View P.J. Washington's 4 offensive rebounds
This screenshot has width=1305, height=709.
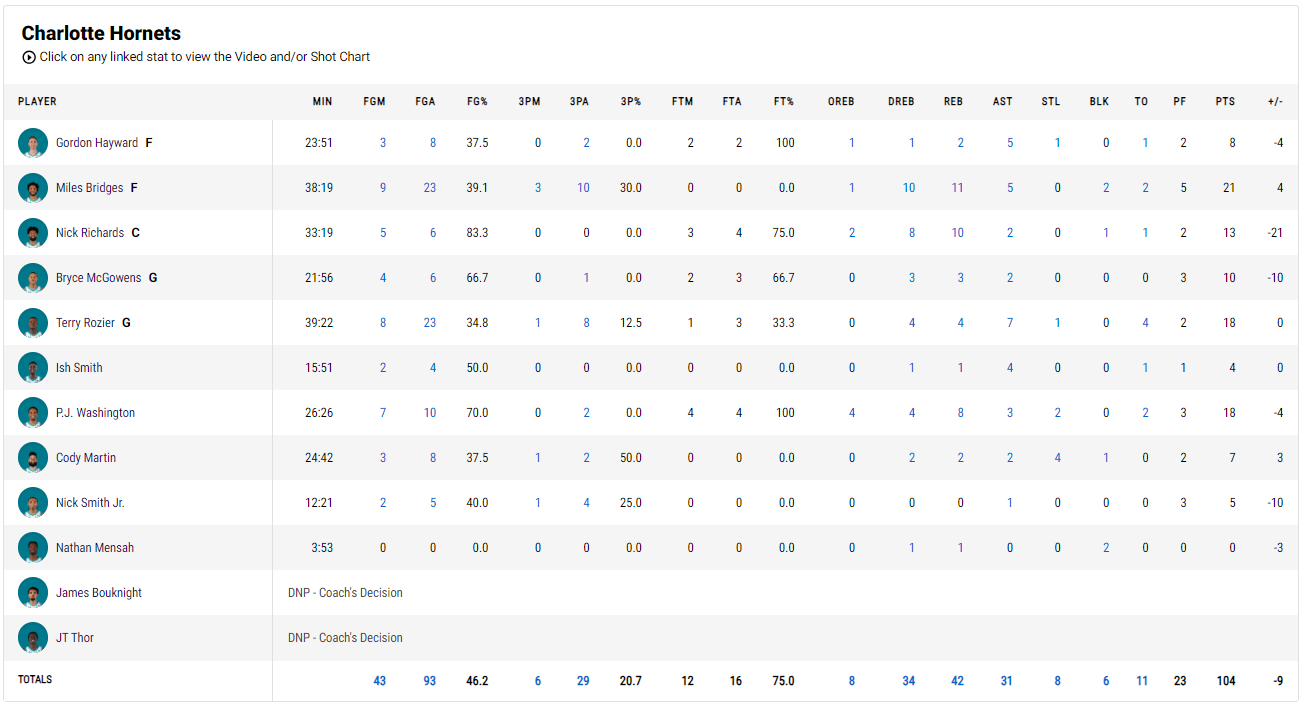[x=852, y=413]
